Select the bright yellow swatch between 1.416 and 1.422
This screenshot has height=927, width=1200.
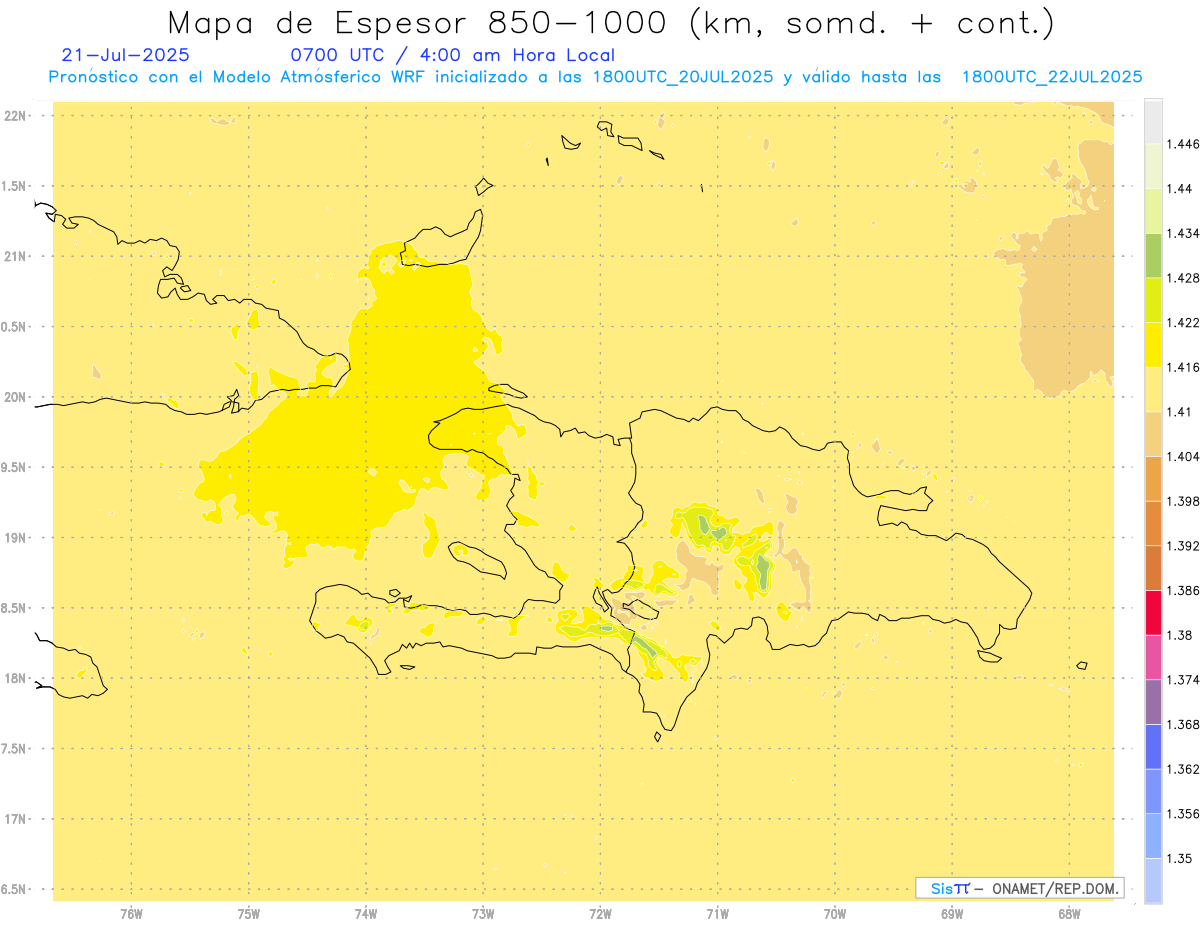point(1153,345)
